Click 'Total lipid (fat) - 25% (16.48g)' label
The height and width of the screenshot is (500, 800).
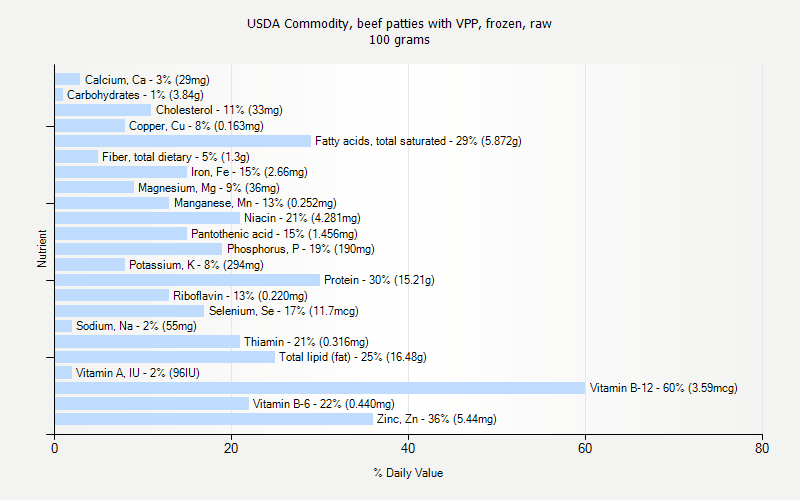click(353, 357)
